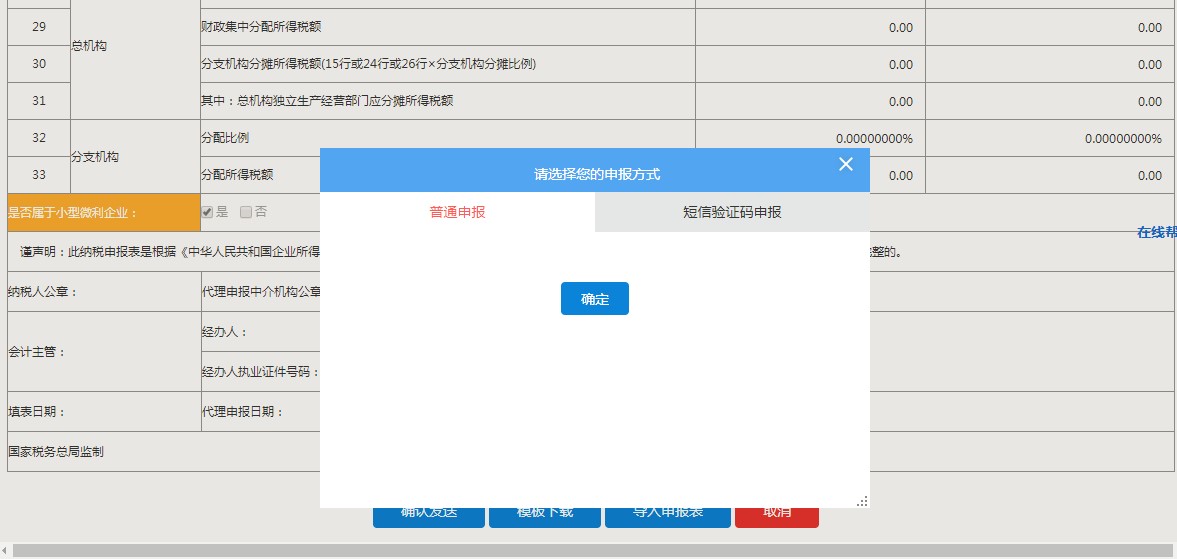Switch to the 短信验证码申报 tab
The height and width of the screenshot is (559, 1177).
point(732,212)
